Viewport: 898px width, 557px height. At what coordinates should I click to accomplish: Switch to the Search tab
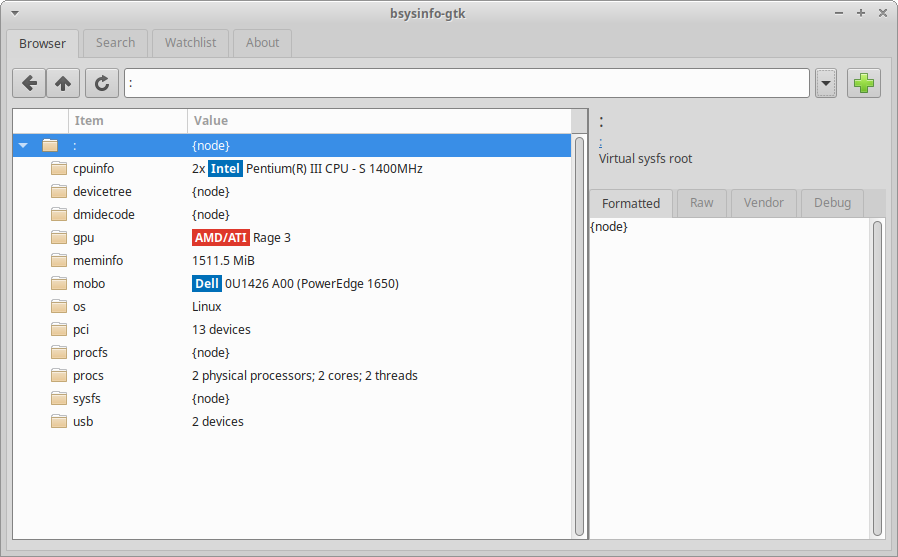(115, 43)
